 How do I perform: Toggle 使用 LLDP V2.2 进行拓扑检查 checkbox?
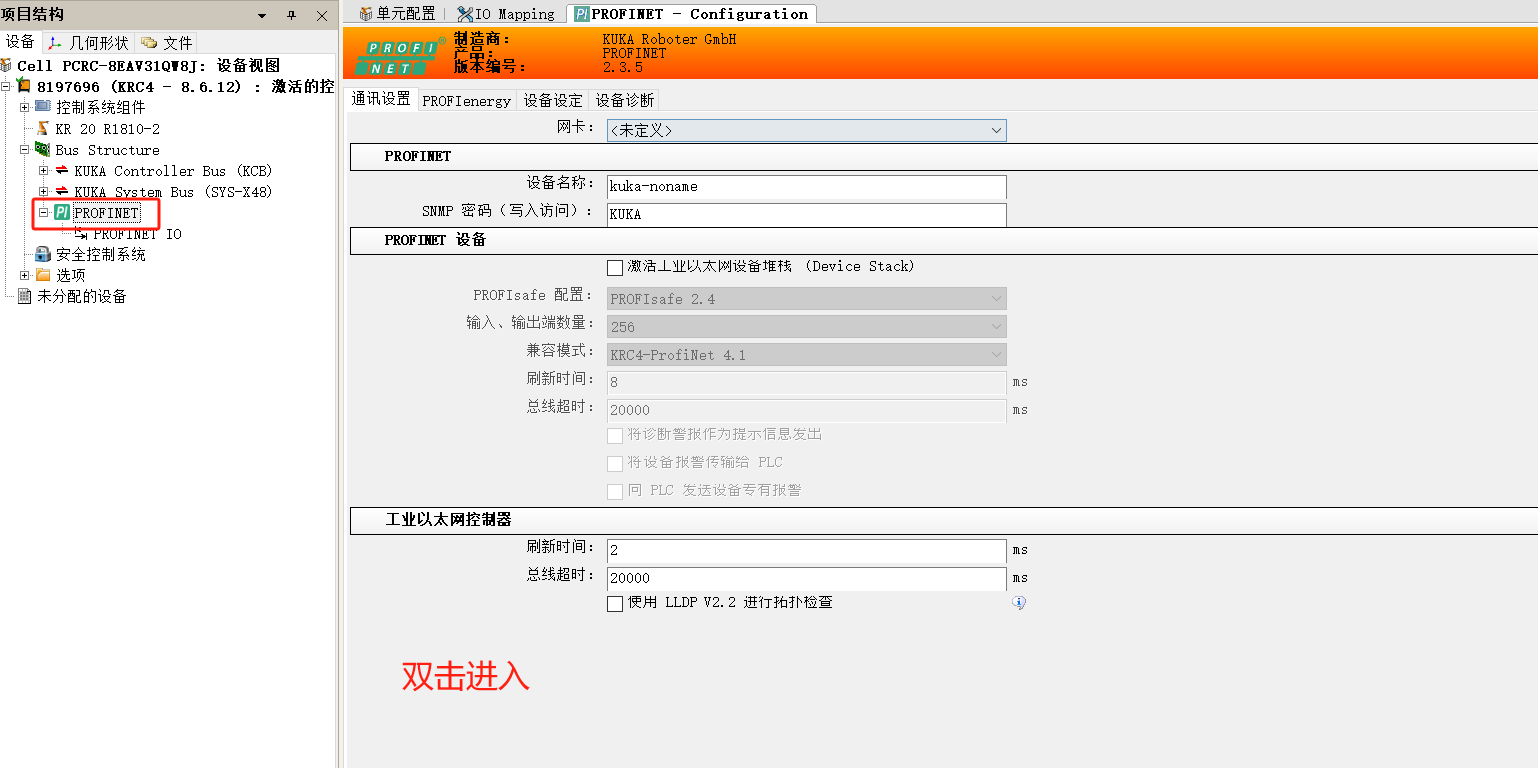tap(615, 603)
